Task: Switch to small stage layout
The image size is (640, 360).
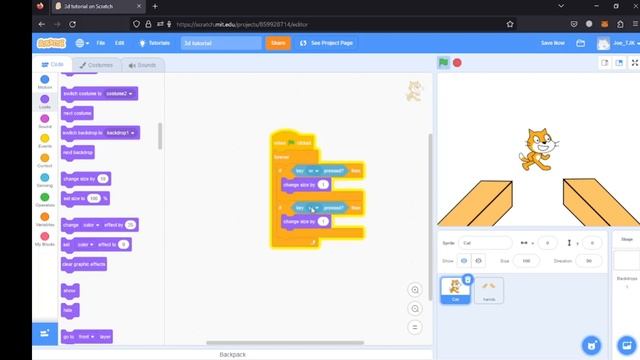Action: pos(605,63)
